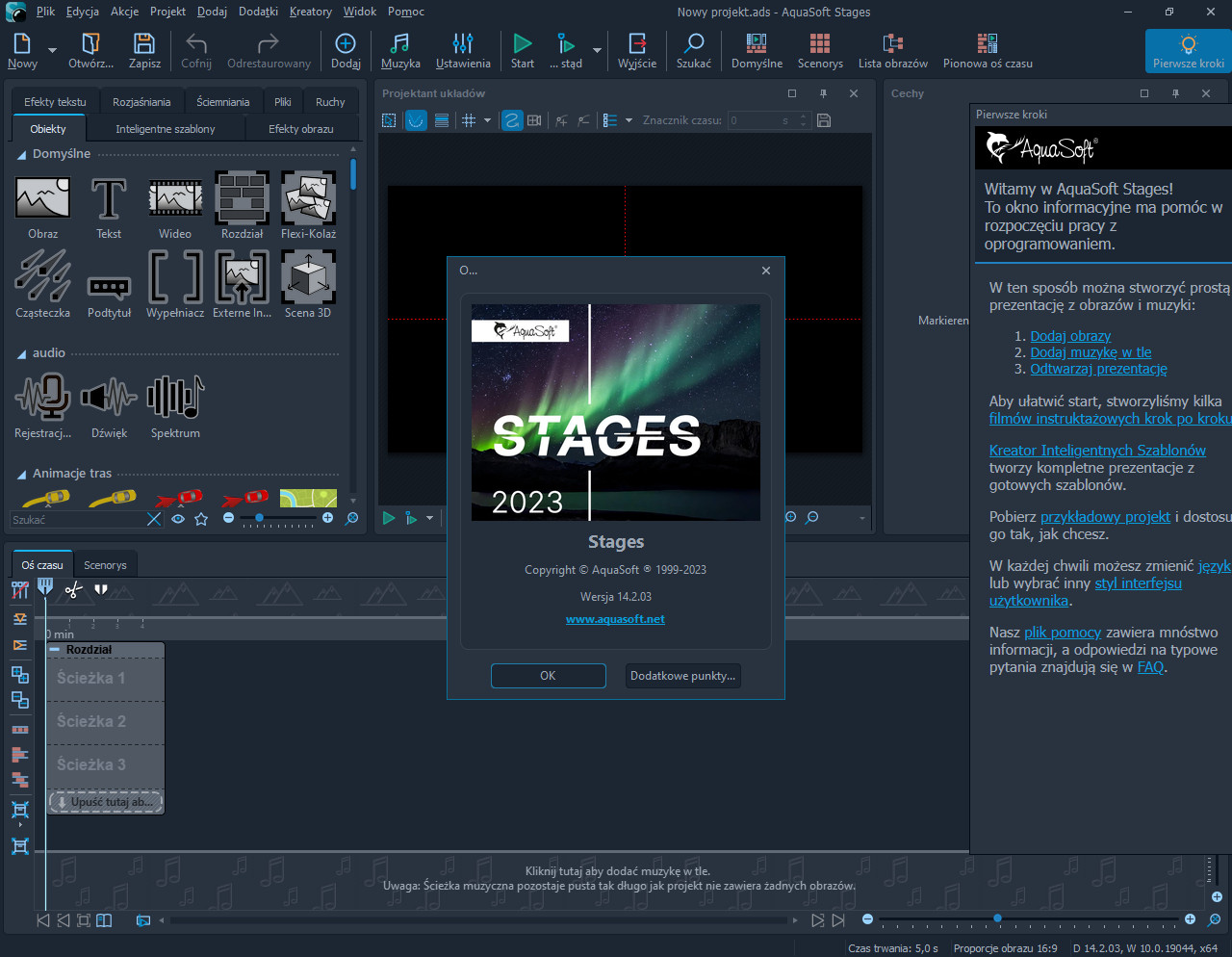Toggle the horizontal lines button in layout designer
Screen dimensions: 1232x957
click(x=442, y=120)
